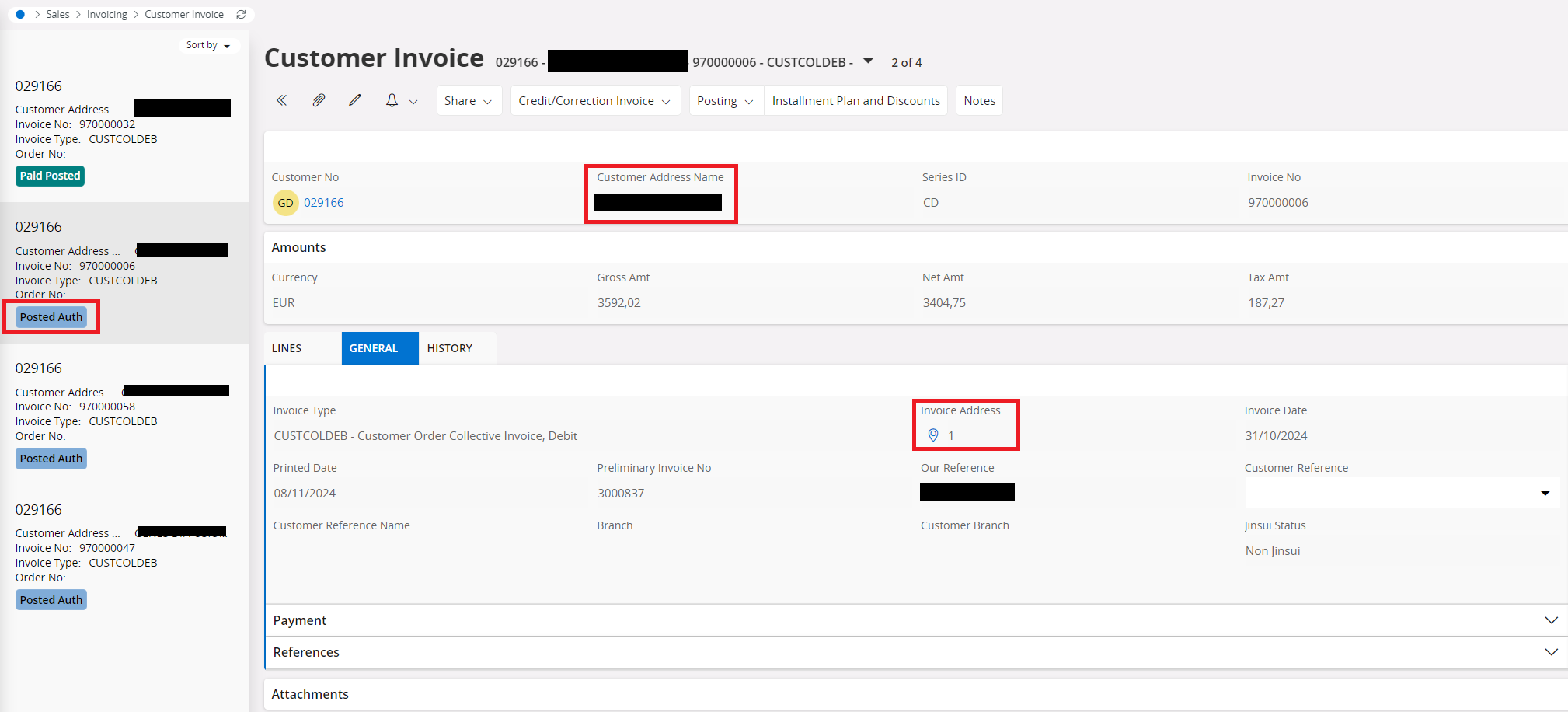Click the GD customer avatar badge
This screenshot has height=712, width=1568.
(286, 203)
